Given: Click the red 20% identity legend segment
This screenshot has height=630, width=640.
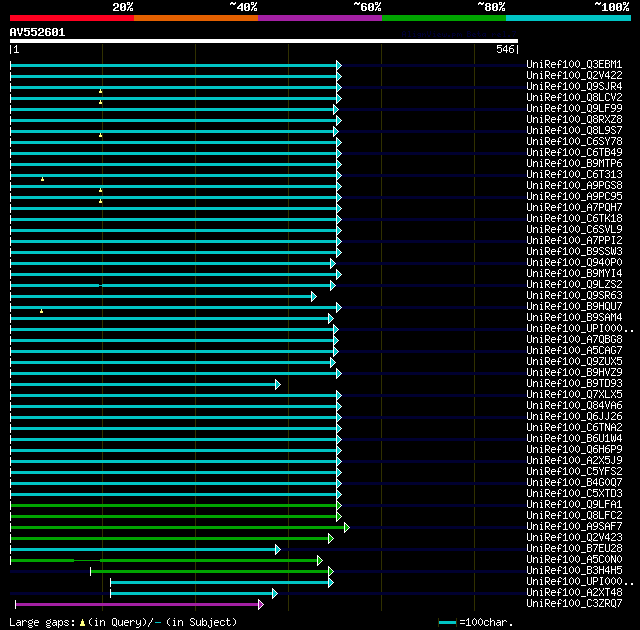Looking at the screenshot, I should click(x=72, y=18).
